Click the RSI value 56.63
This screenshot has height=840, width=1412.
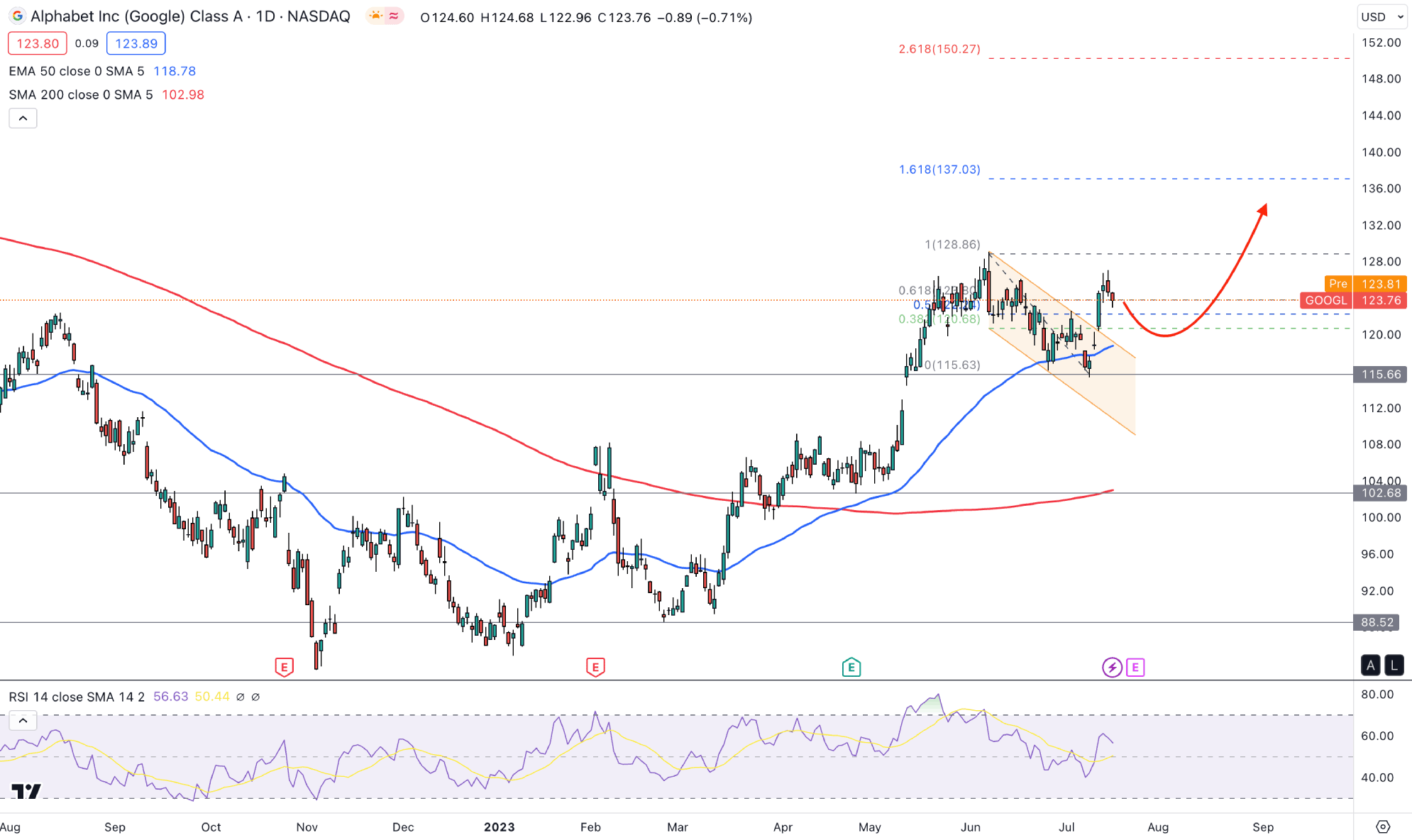click(x=170, y=697)
